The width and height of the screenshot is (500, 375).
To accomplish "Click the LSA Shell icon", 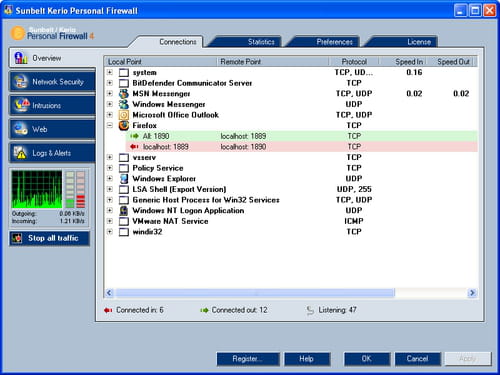I will point(124,189).
